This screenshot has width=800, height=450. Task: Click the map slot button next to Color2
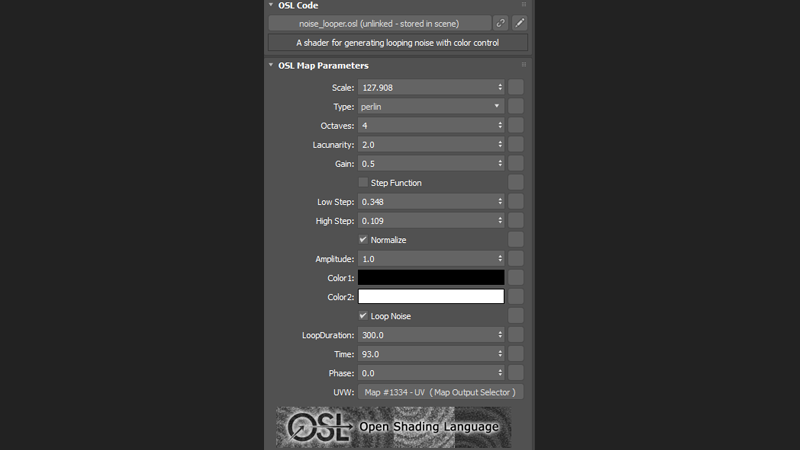tap(515, 297)
